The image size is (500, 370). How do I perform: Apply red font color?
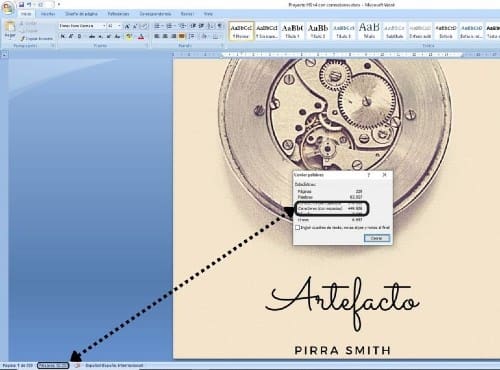(141, 36)
